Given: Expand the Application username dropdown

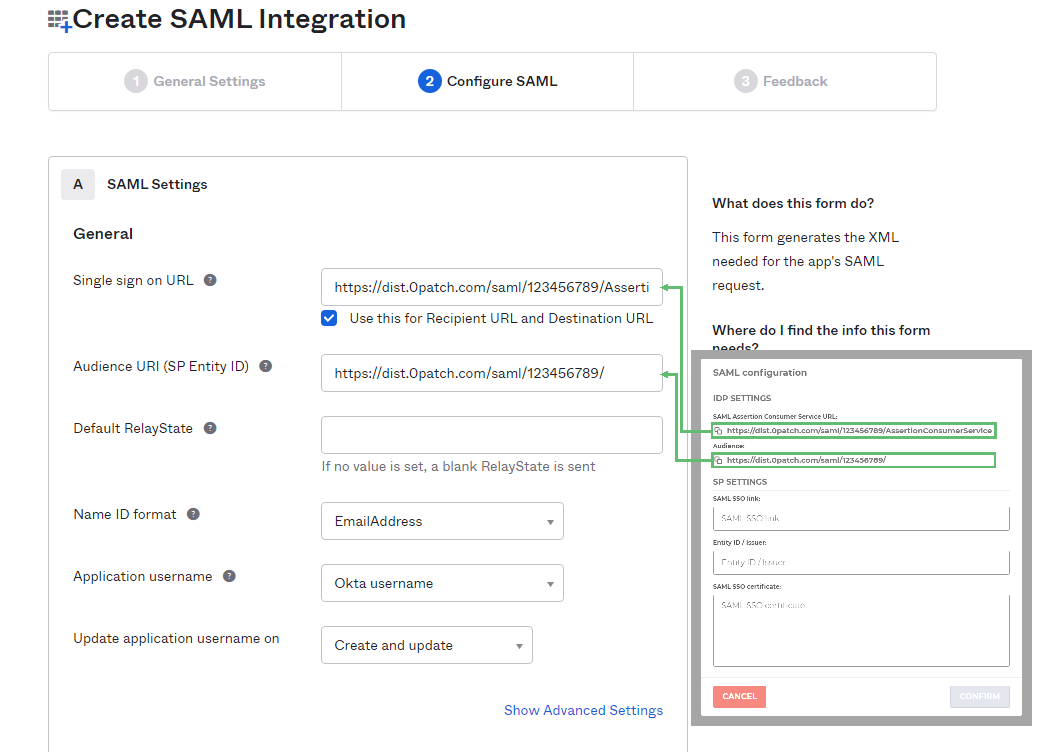Looking at the screenshot, I should (x=442, y=584).
